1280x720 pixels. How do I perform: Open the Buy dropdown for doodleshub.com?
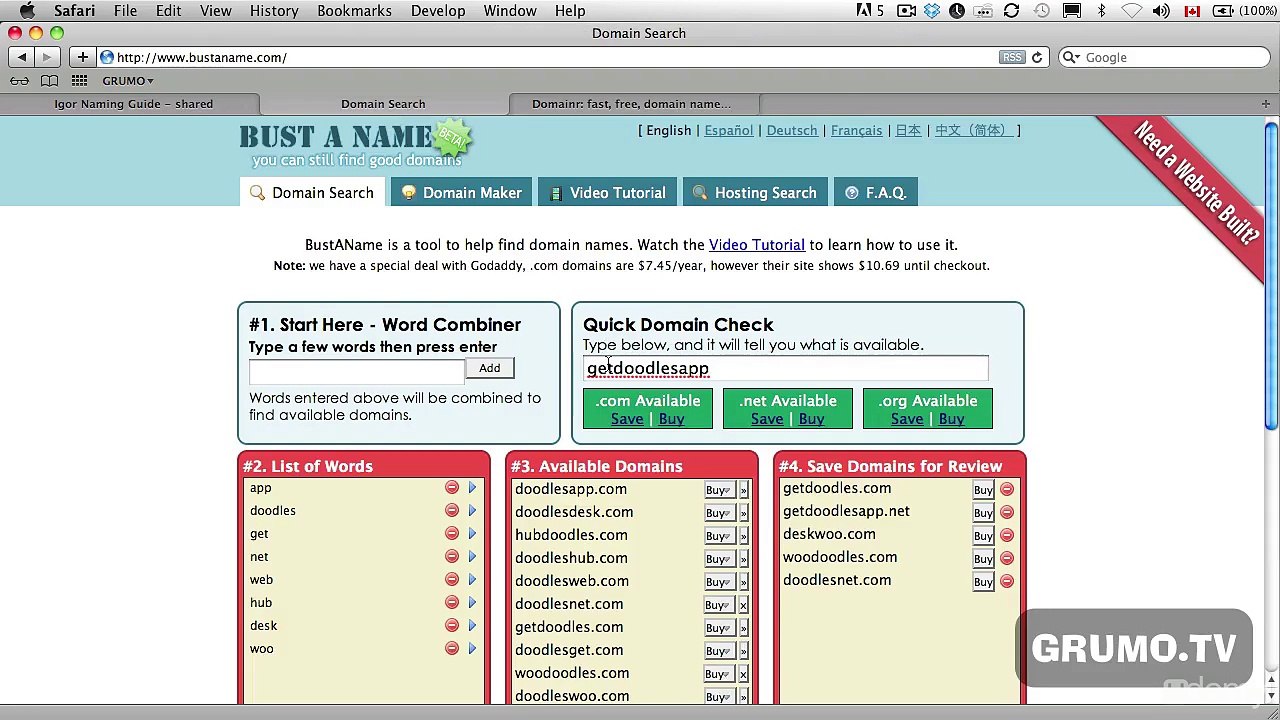719,559
